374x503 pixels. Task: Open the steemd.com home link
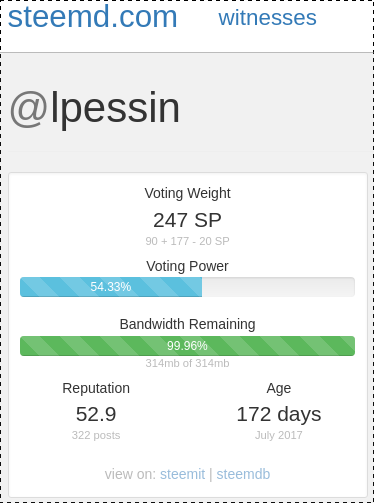pos(92,17)
